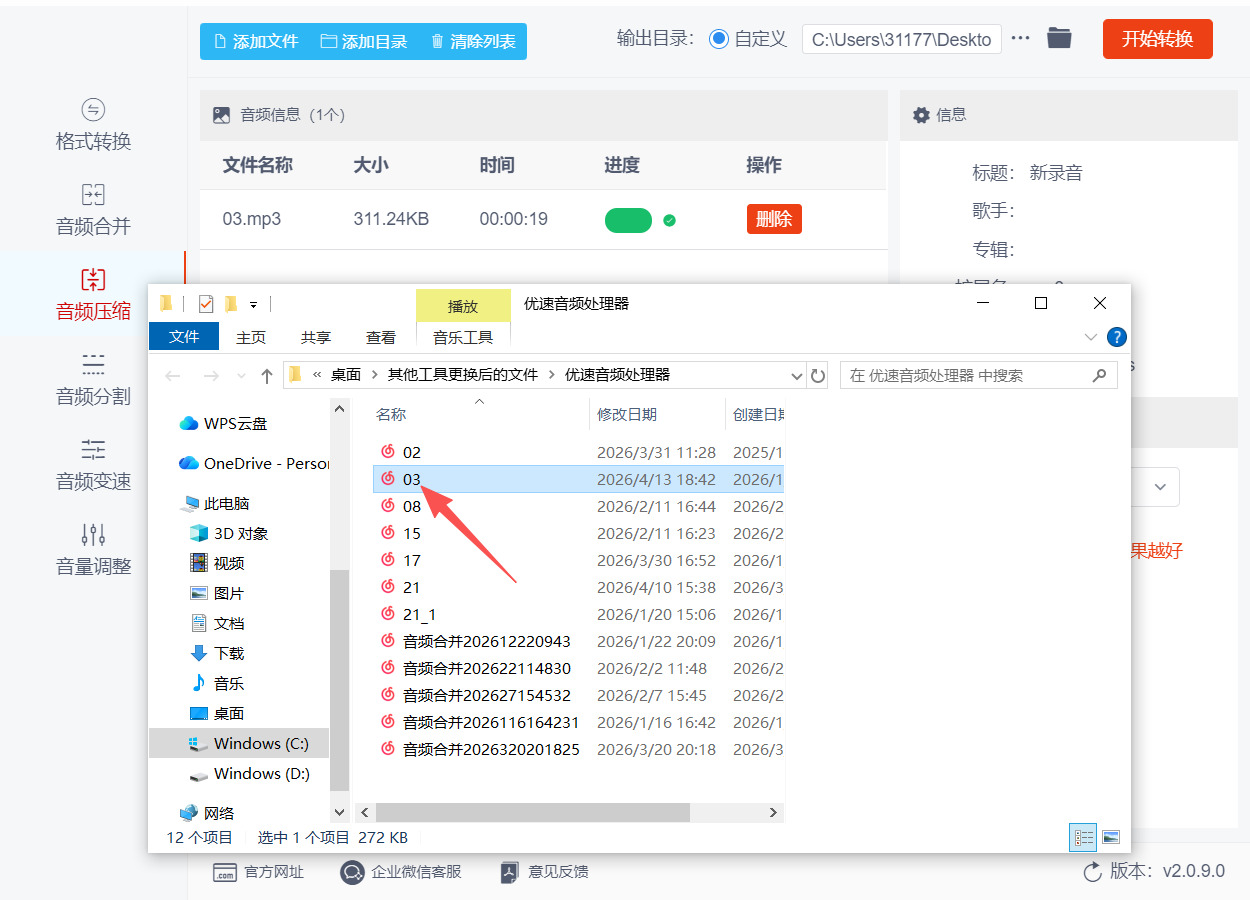Image resolution: width=1250 pixels, height=900 pixels.
Task: Click the Explorer back arrow
Action: tap(173, 376)
